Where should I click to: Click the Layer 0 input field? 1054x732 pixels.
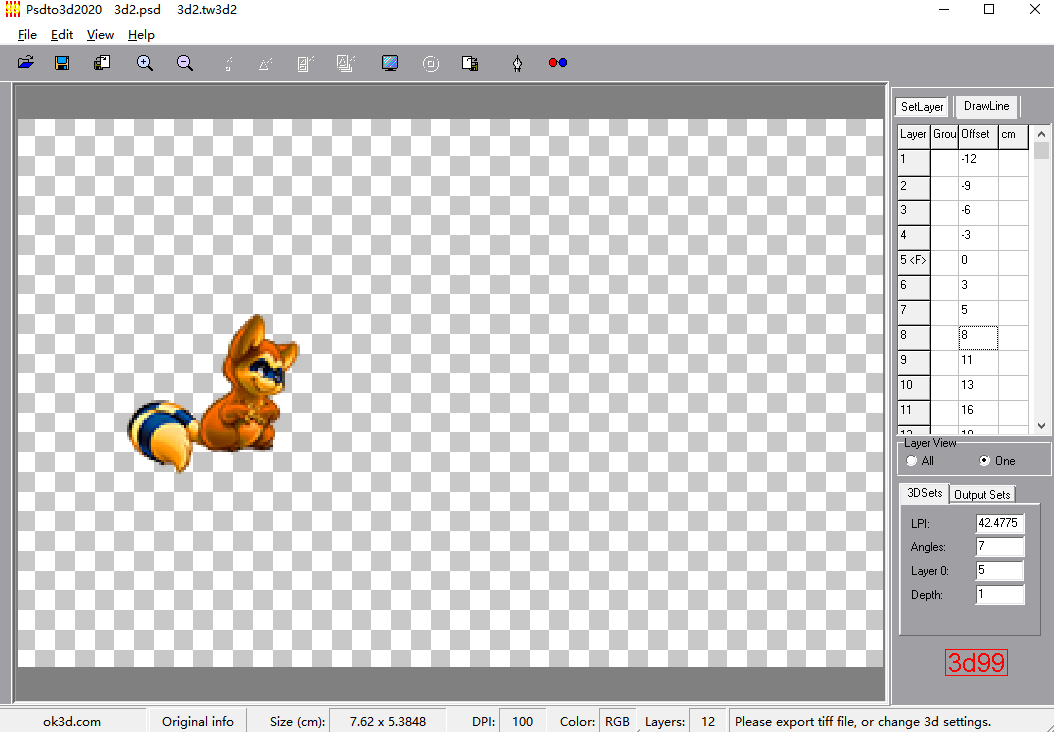[x=1000, y=571]
